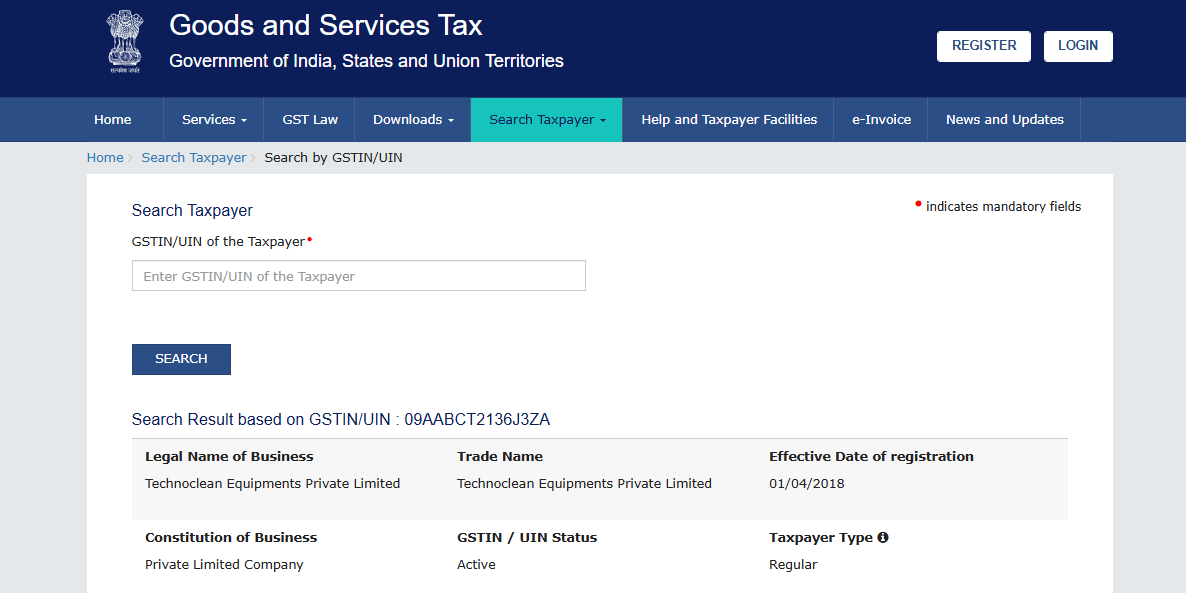
Task: Click the REGISTER button
Action: (x=983, y=46)
